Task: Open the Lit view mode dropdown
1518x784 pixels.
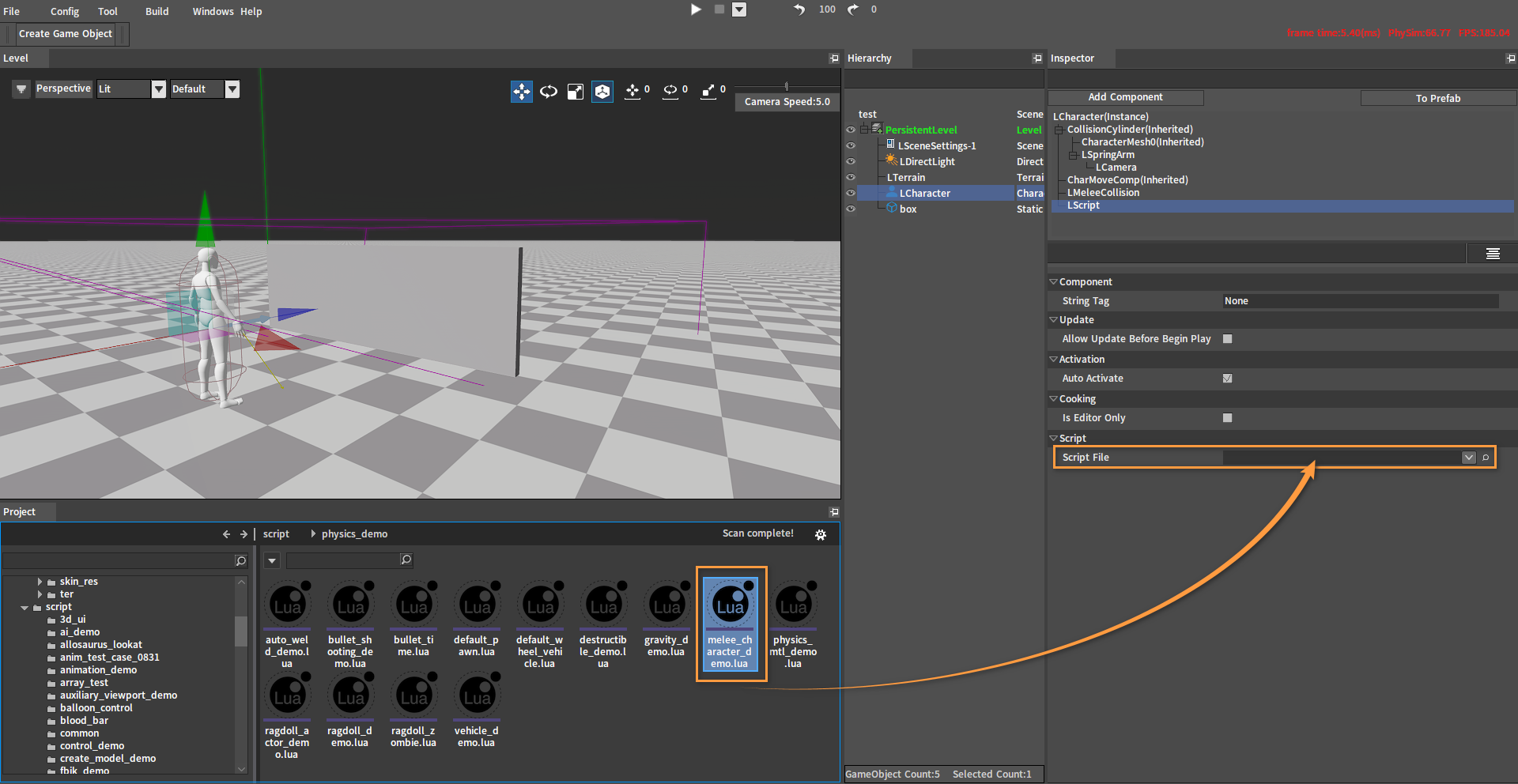Action: click(159, 89)
